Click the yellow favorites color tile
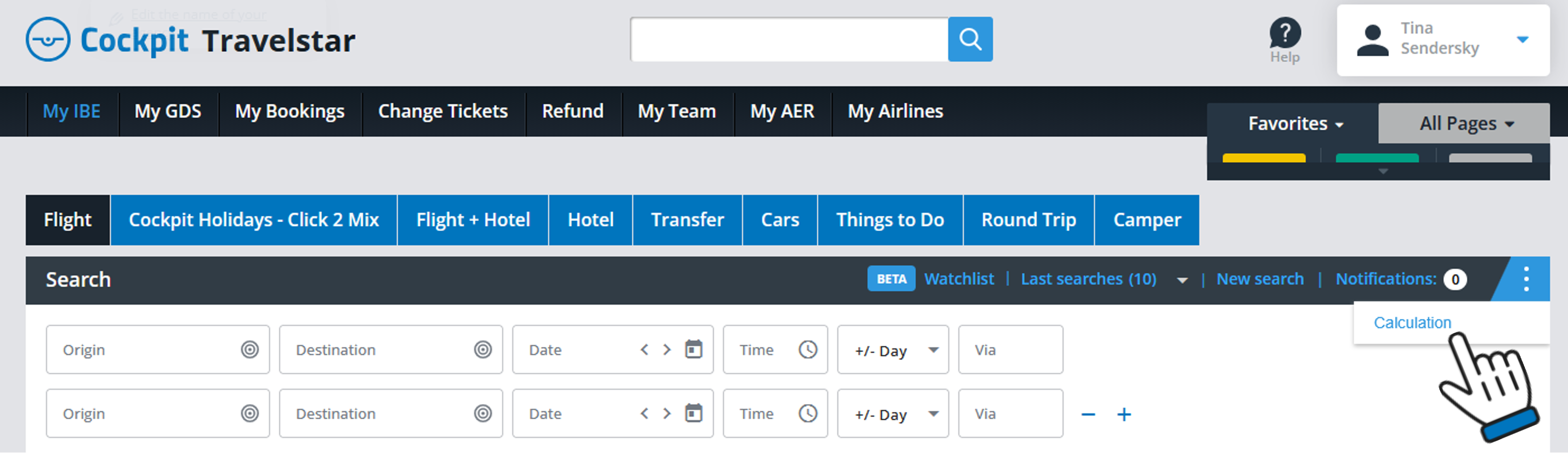This screenshot has width=1568, height=454. coord(1264,158)
